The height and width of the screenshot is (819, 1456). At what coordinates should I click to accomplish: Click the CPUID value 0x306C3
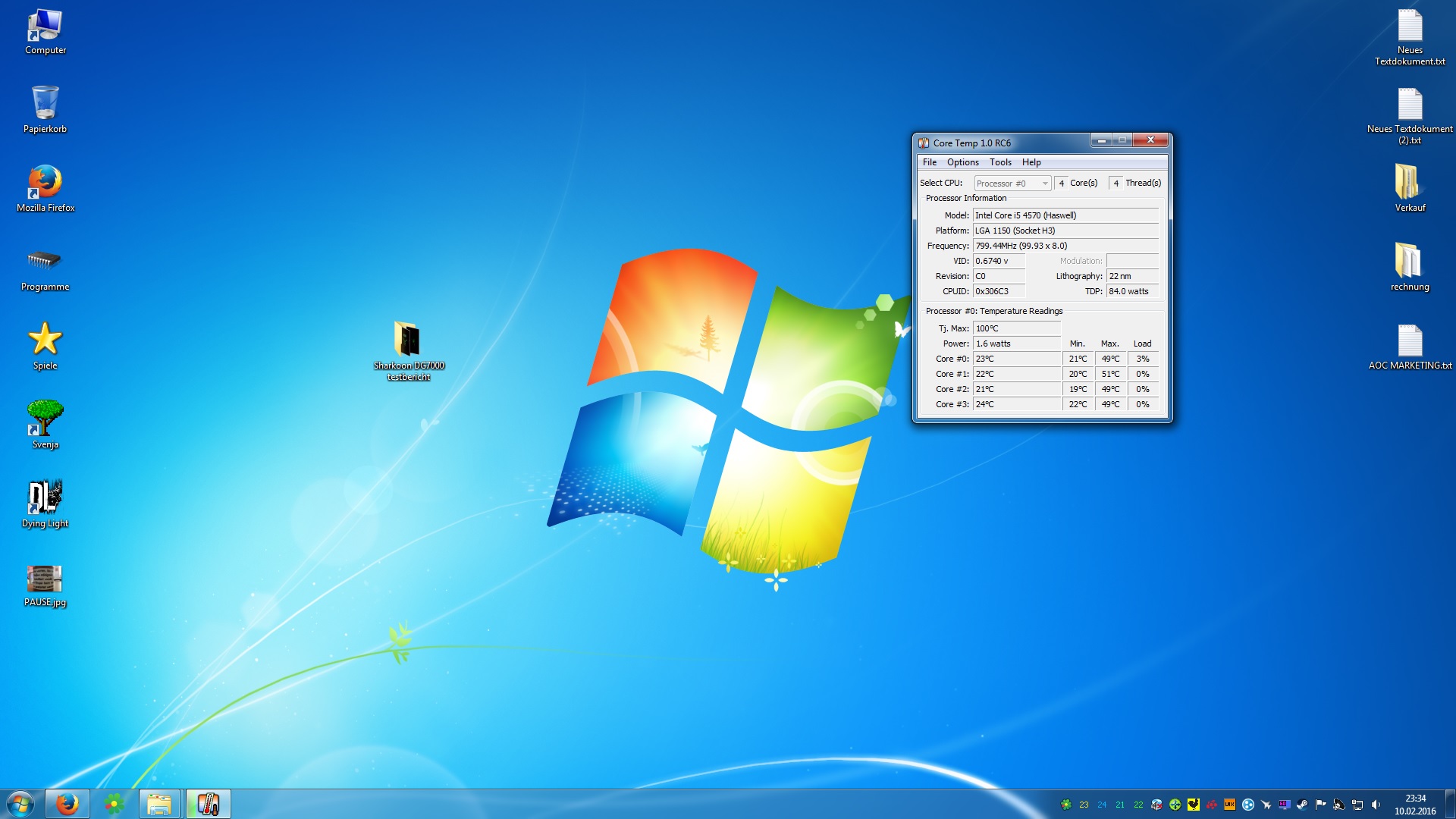click(x=999, y=291)
